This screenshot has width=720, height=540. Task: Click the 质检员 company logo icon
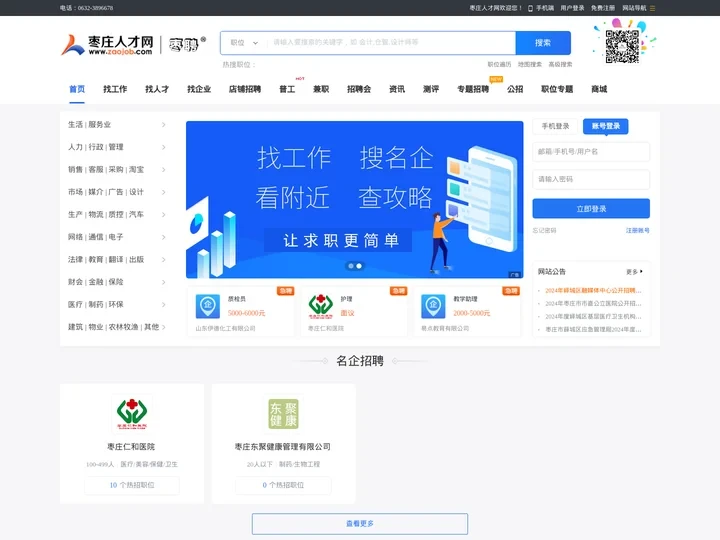click(208, 306)
